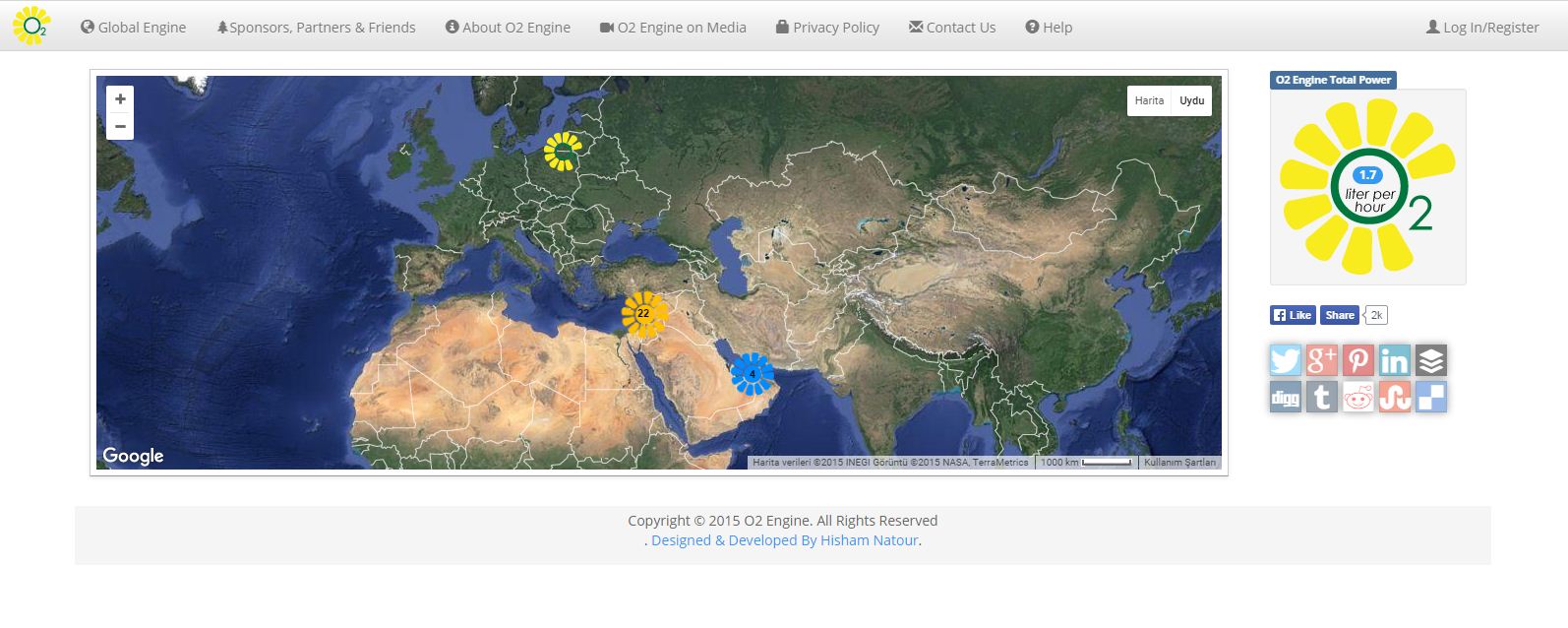Share on Twitter
Screen dimensions: 1568x628
(x=1286, y=360)
